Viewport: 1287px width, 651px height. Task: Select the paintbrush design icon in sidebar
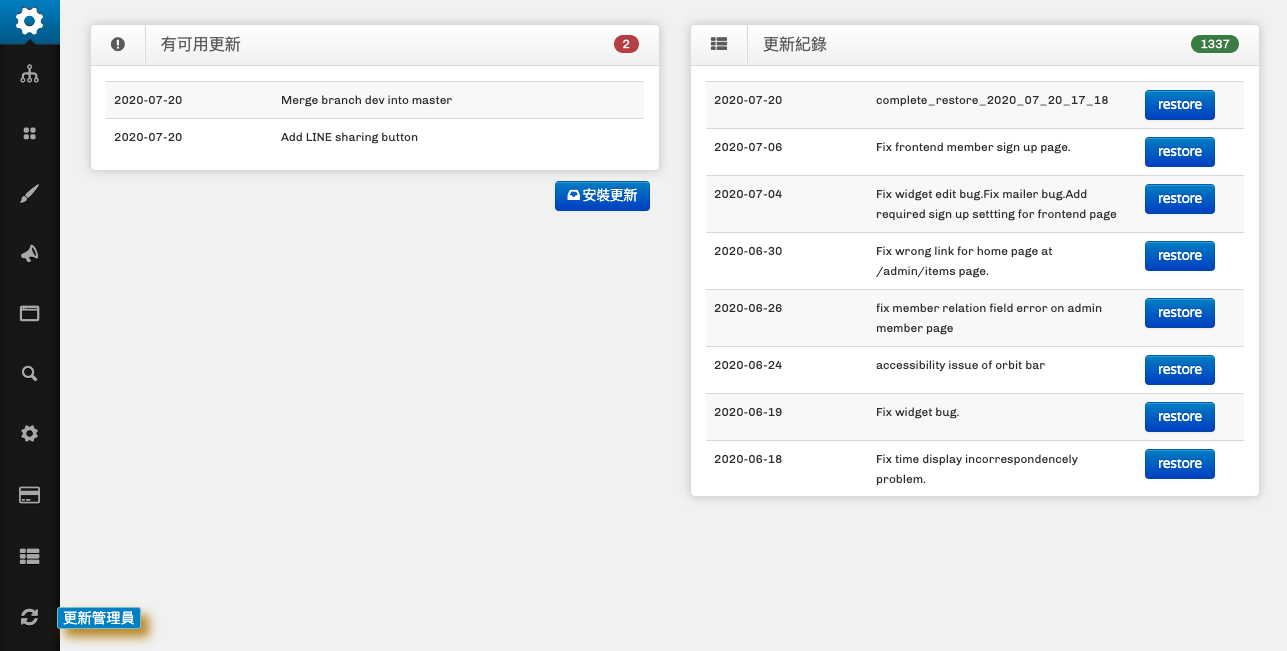29,194
